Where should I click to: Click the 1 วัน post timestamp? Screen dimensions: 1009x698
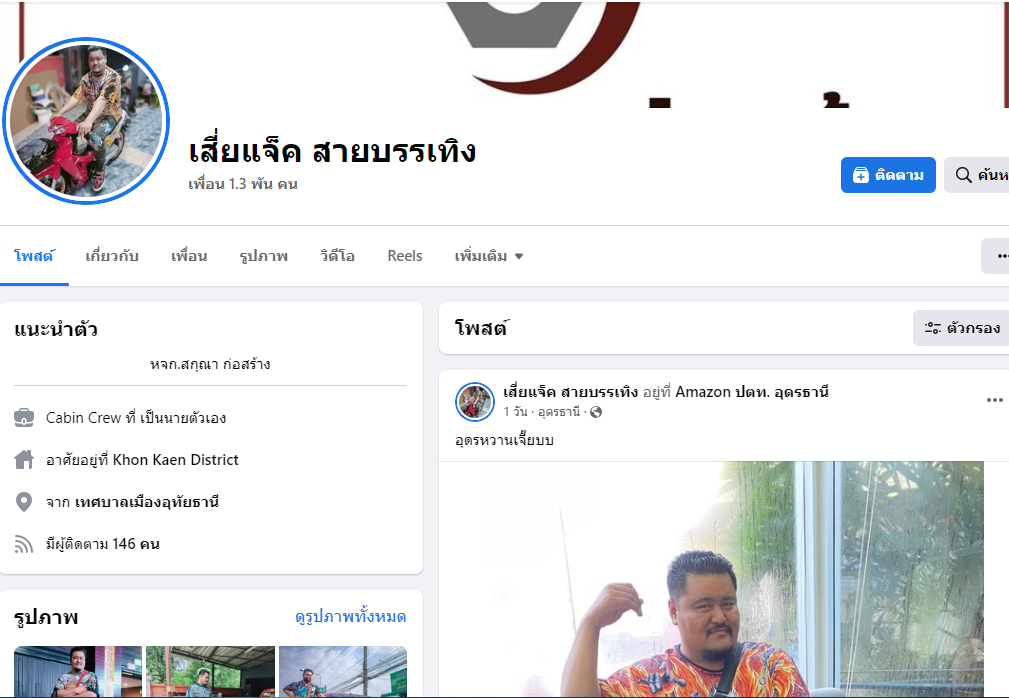pyautogui.click(x=515, y=412)
